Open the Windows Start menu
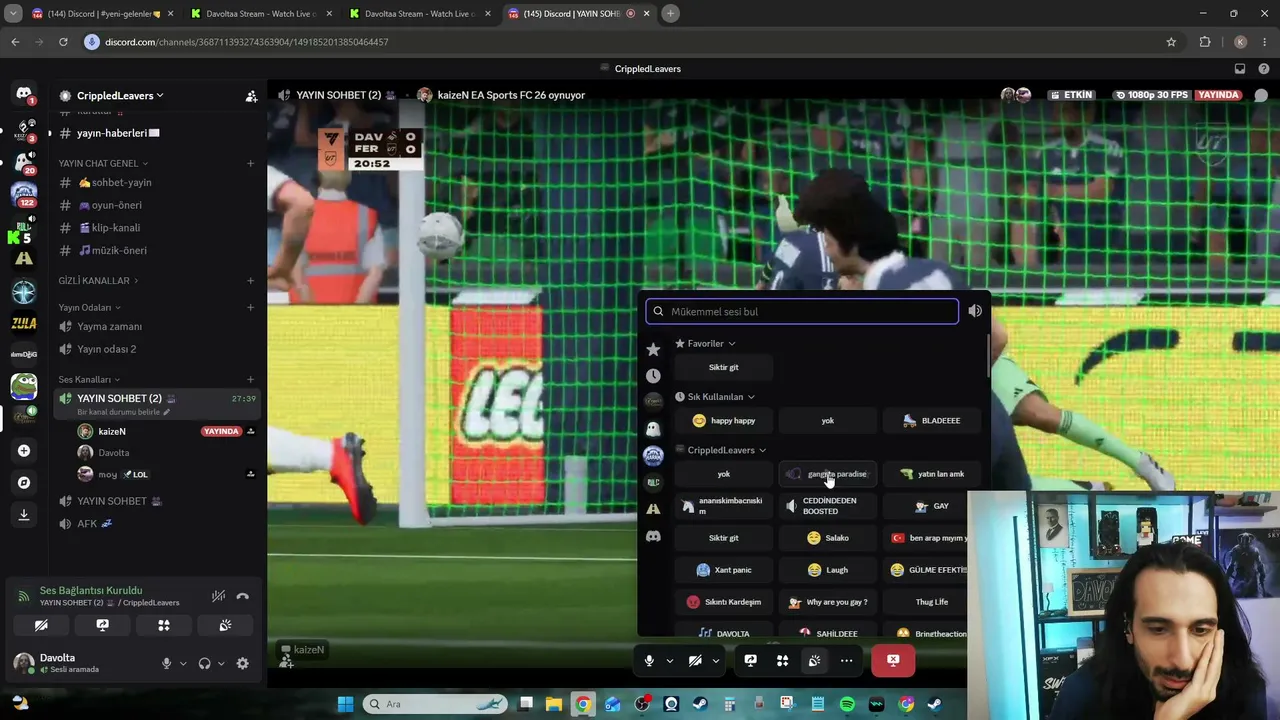1280x720 pixels. pyautogui.click(x=345, y=704)
